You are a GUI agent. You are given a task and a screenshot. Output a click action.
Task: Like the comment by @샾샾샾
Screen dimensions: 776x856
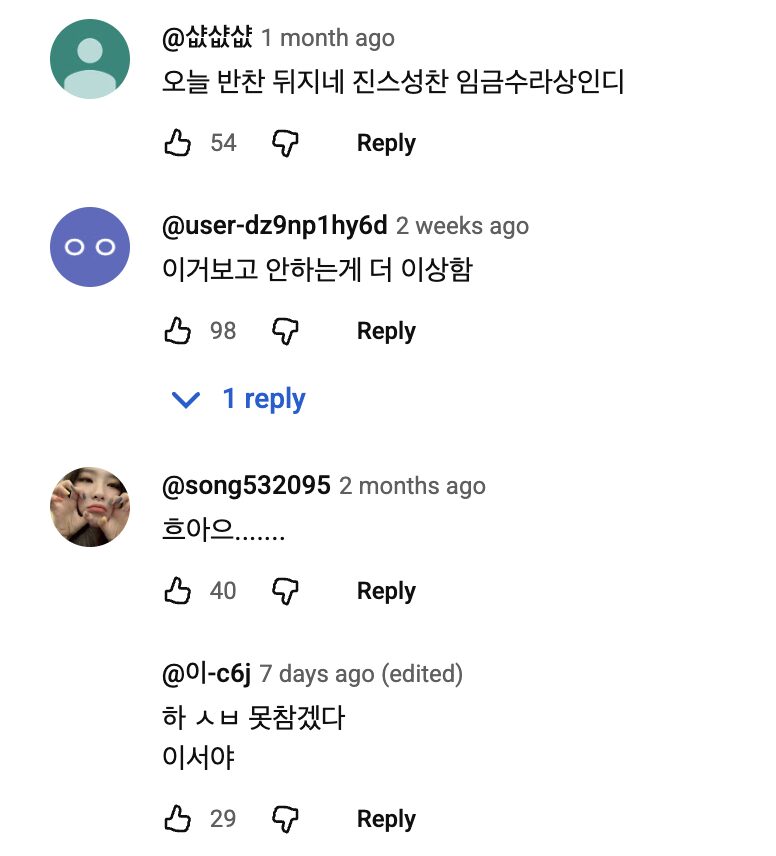point(179,142)
